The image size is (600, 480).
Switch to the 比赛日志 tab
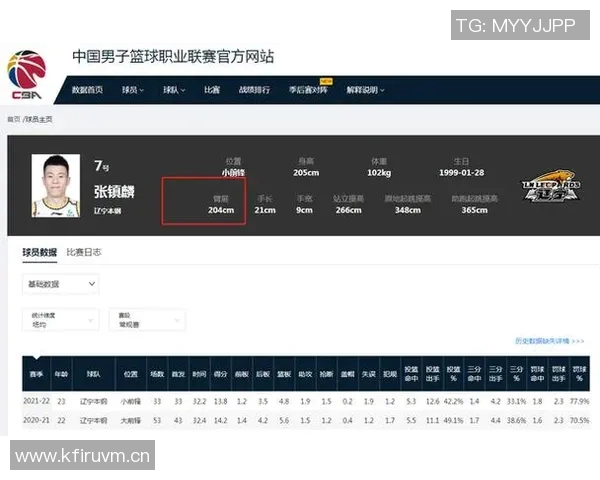(x=83, y=252)
